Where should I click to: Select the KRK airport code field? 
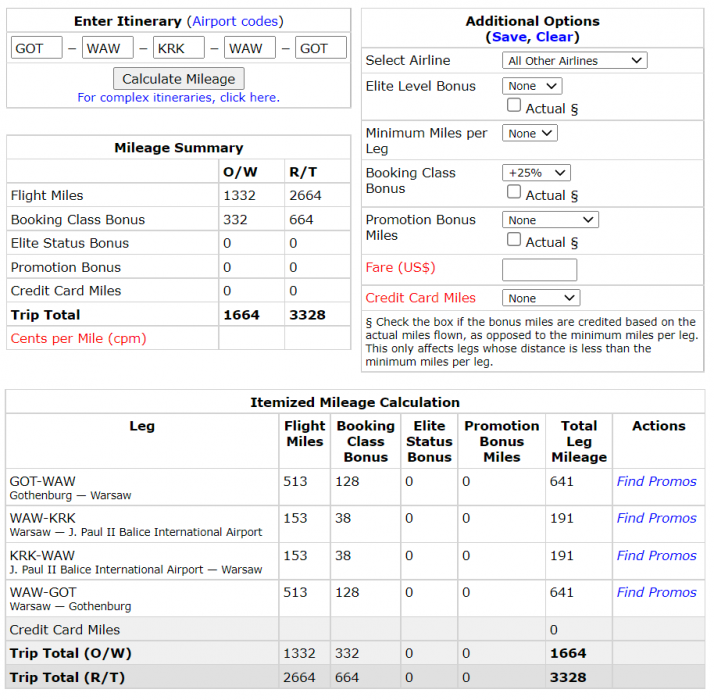tap(178, 48)
